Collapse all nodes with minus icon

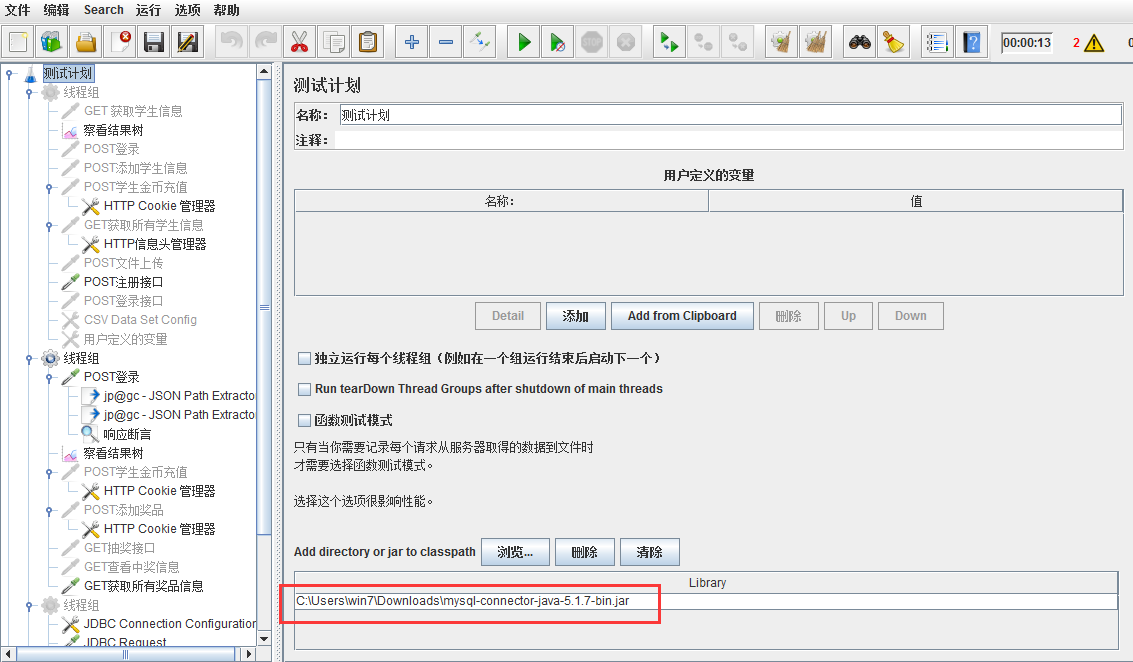point(446,42)
